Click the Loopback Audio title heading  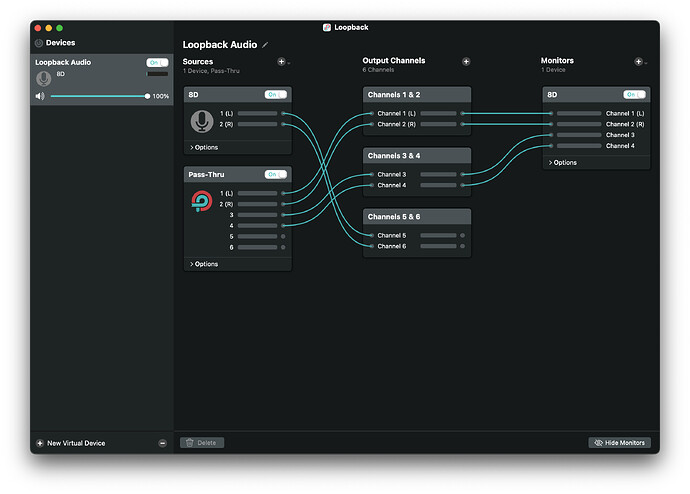(x=220, y=45)
